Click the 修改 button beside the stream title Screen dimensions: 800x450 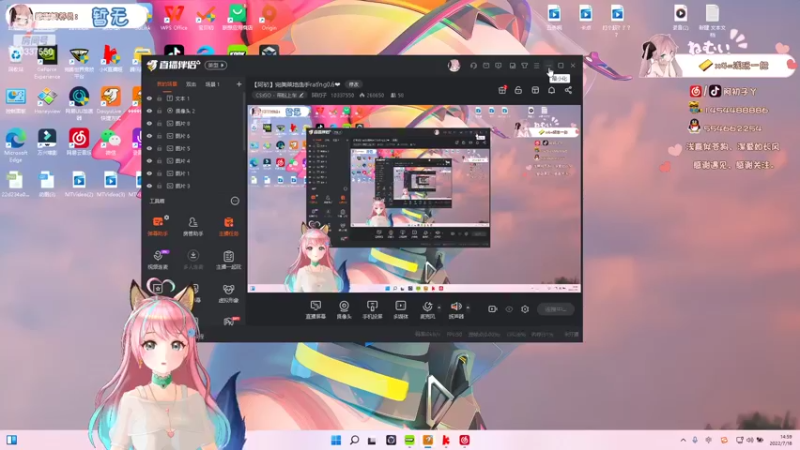(354, 84)
